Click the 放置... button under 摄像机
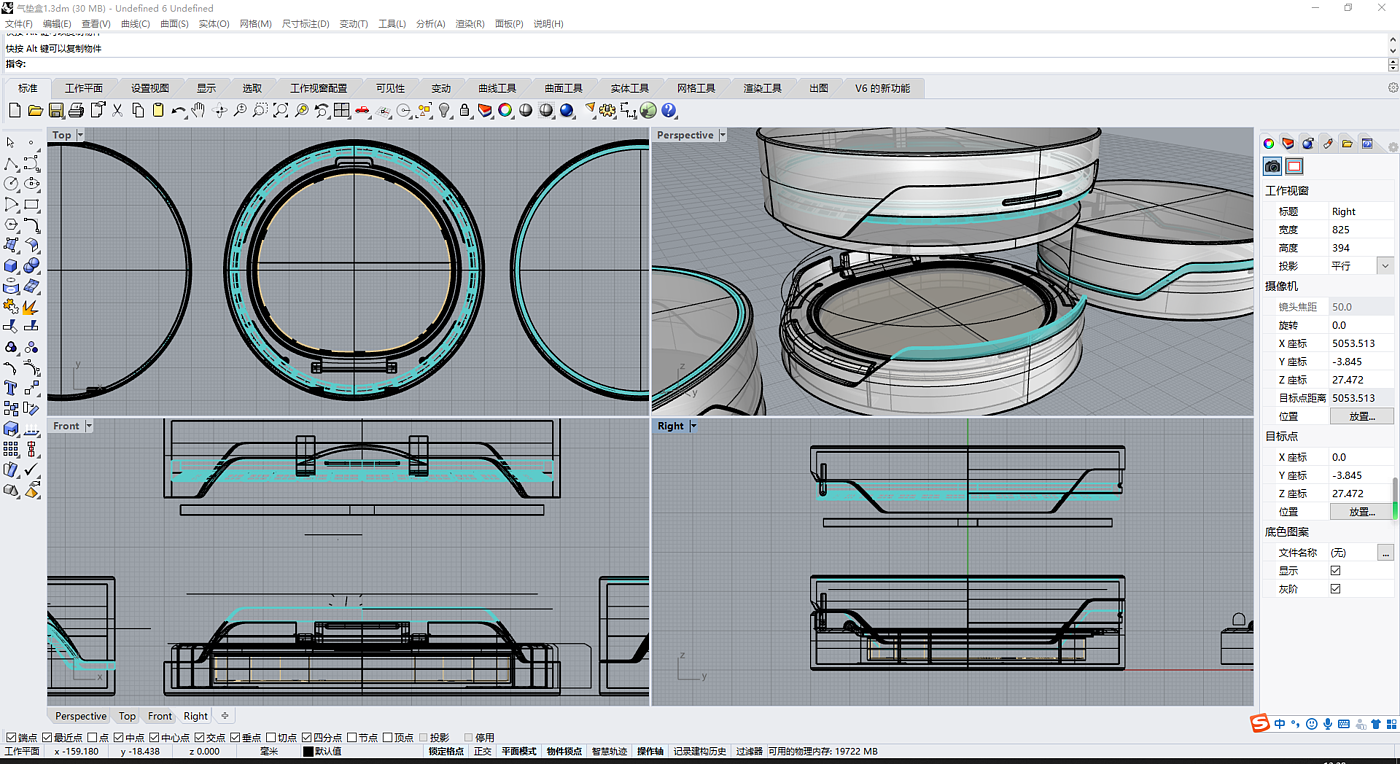The image size is (1400, 764). point(1361,416)
